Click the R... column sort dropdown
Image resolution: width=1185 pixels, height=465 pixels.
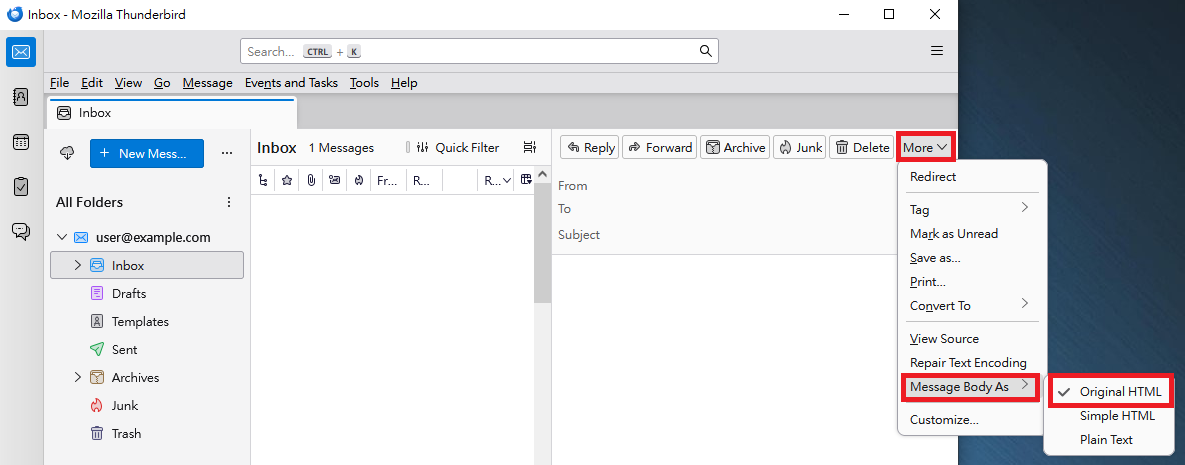pyautogui.click(x=498, y=181)
